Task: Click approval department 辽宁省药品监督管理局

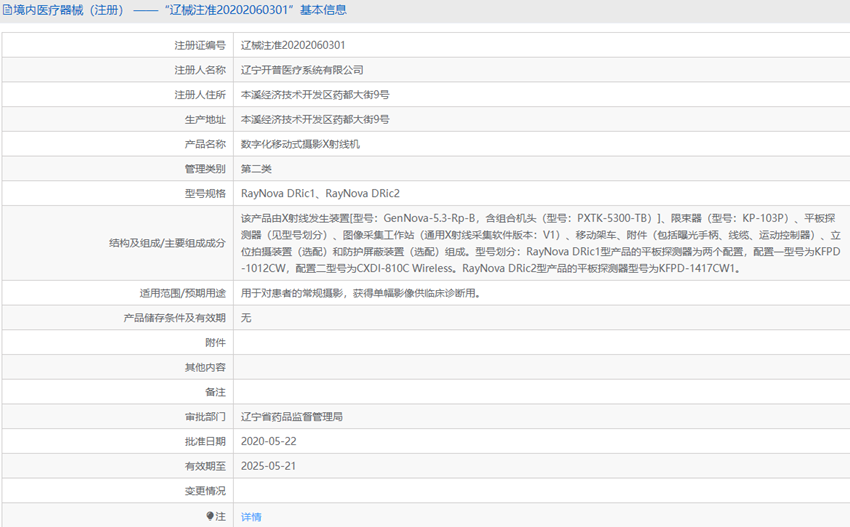Action: (x=292, y=417)
